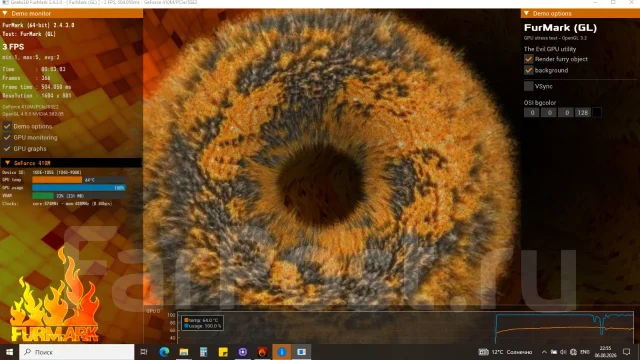Click the Test: FurMark (GL) line
This screenshot has width=640, height=360.
coord(29,34)
